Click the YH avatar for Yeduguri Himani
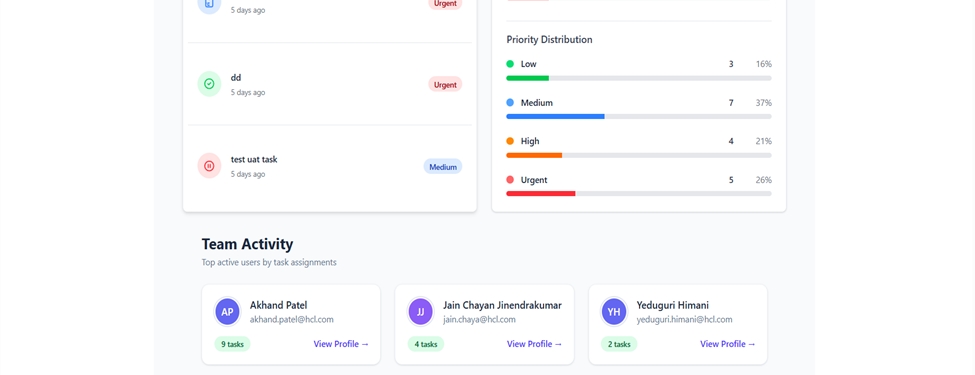The height and width of the screenshot is (375, 975). click(614, 312)
